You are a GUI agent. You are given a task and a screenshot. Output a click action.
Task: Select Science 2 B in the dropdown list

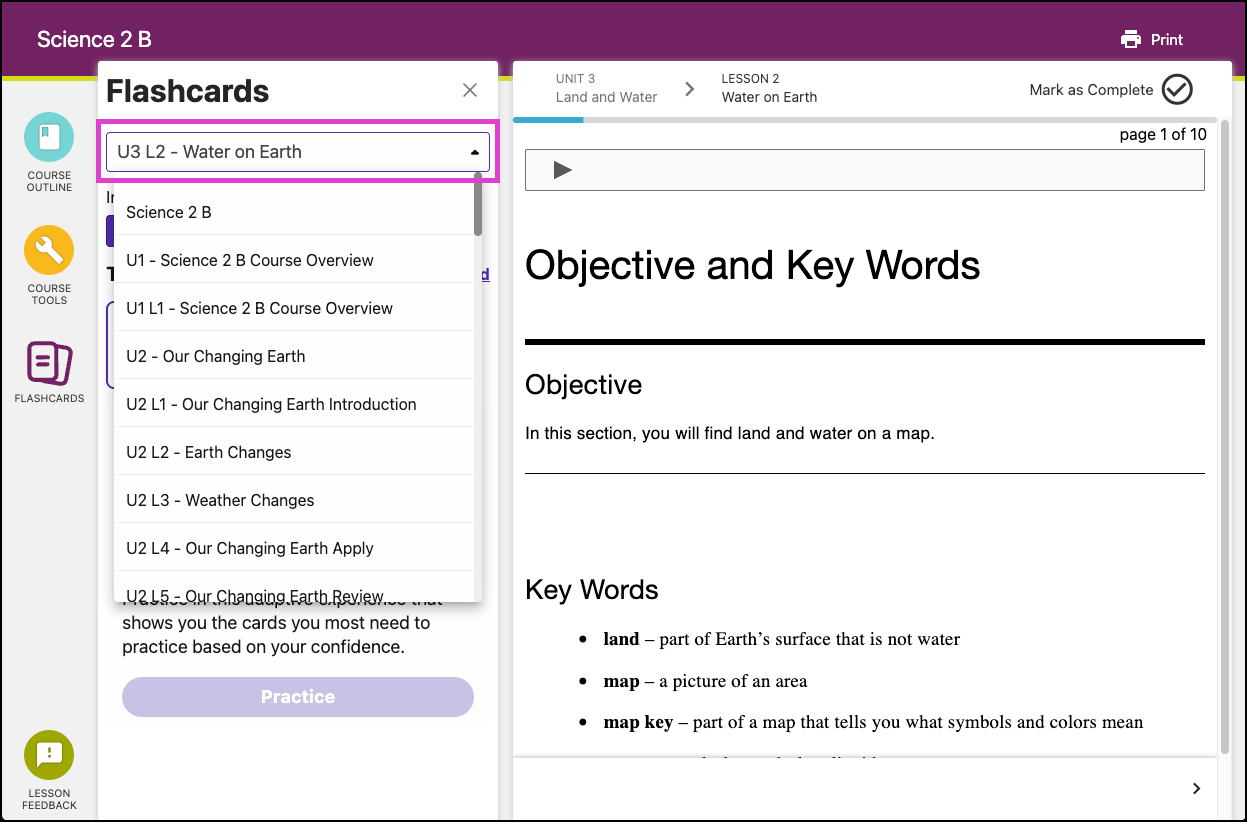294,212
